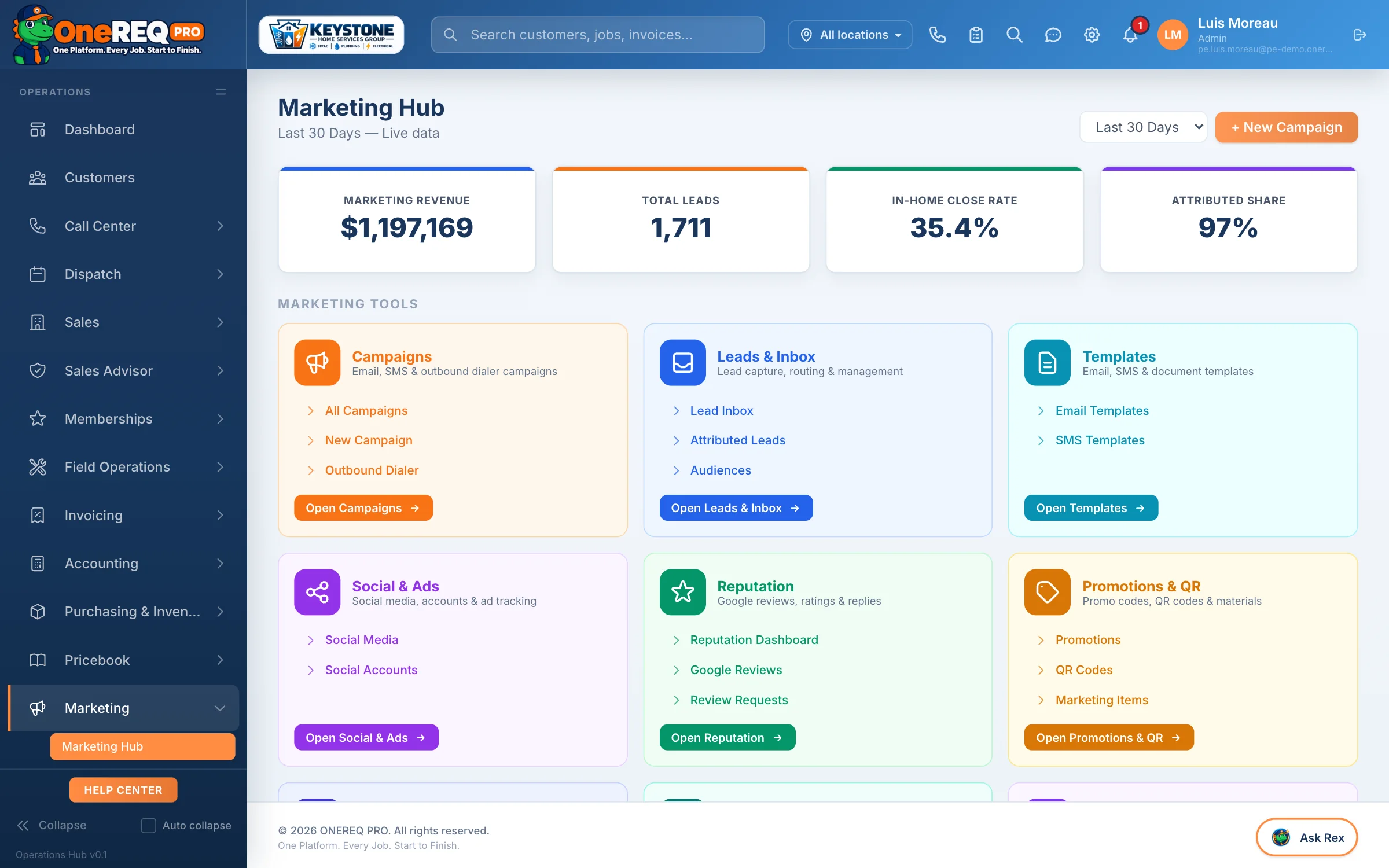The width and height of the screenshot is (1389, 868).
Task: Open the chat messages icon
Action: tap(1053, 35)
